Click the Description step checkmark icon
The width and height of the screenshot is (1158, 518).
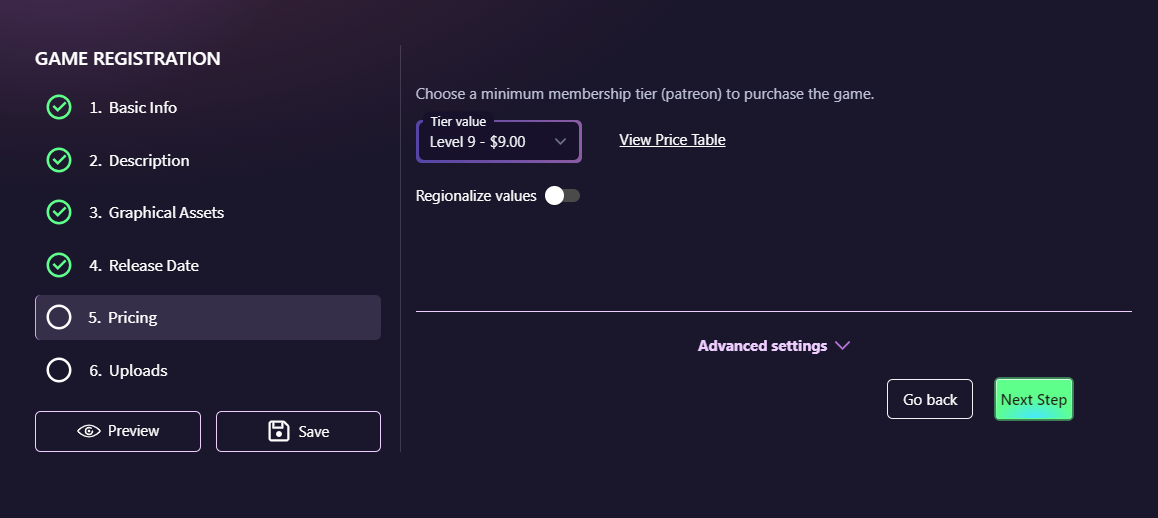tap(59, 160)
